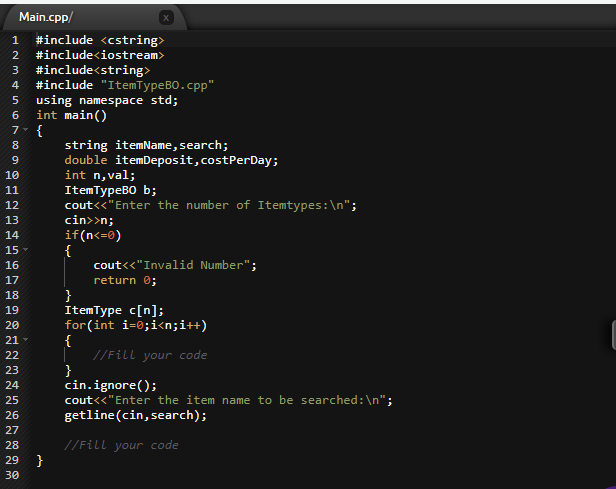Click the '//Fill your code' comment on line 28
Screen dimensions: 616x489
121,445
